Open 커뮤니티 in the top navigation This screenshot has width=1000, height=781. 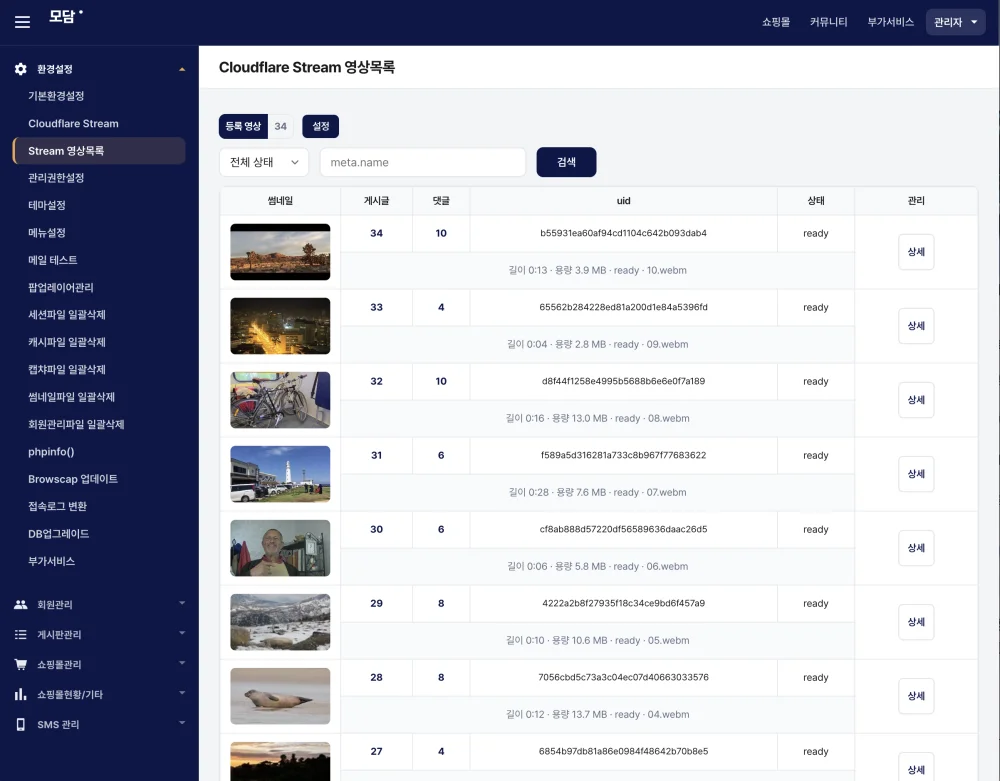(x=828, y=22)
